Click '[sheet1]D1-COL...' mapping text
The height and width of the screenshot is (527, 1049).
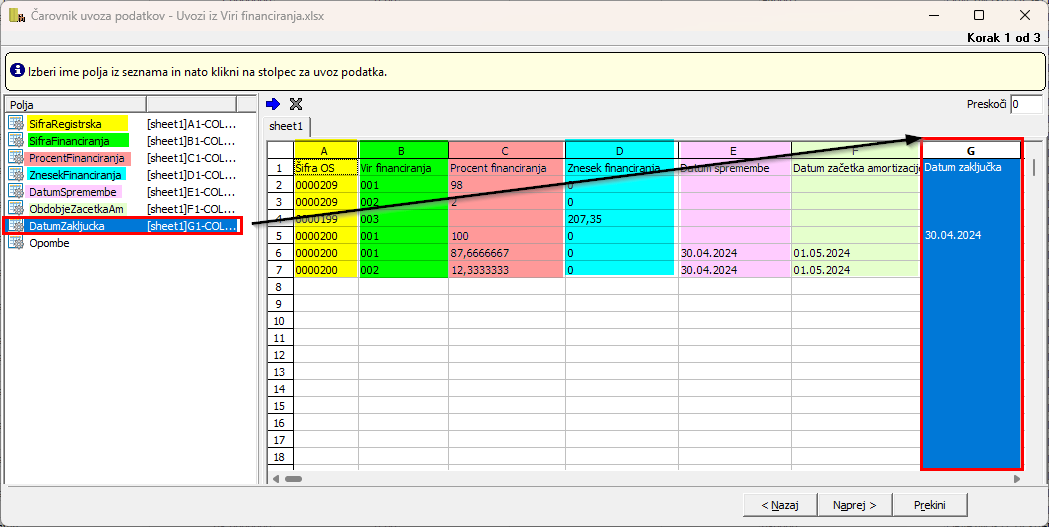[x=192, y=175]
